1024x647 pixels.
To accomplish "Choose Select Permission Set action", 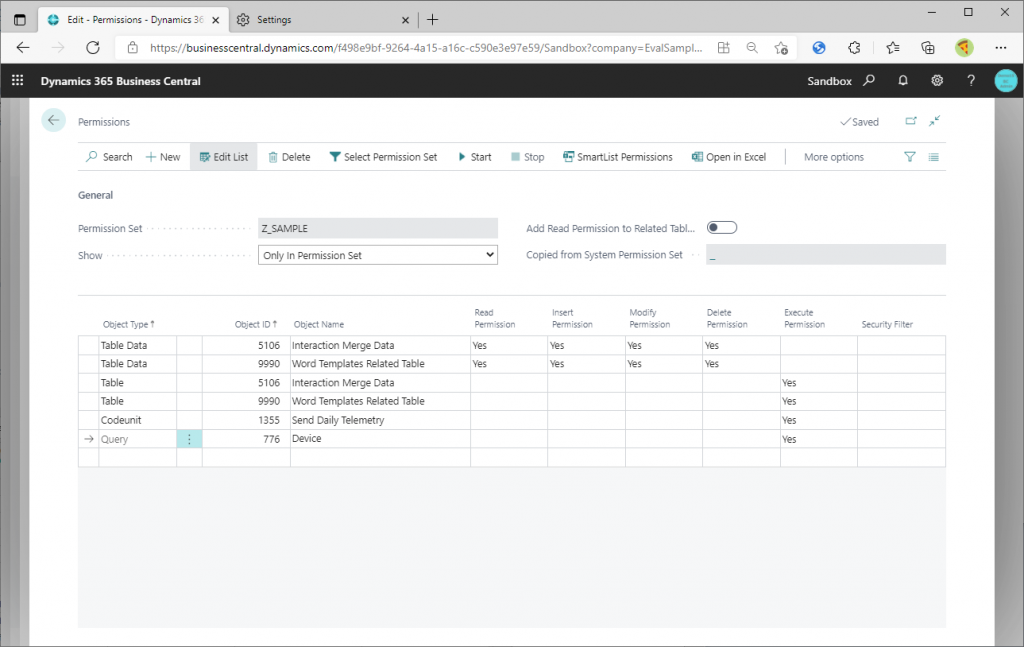I will point(383,157).
